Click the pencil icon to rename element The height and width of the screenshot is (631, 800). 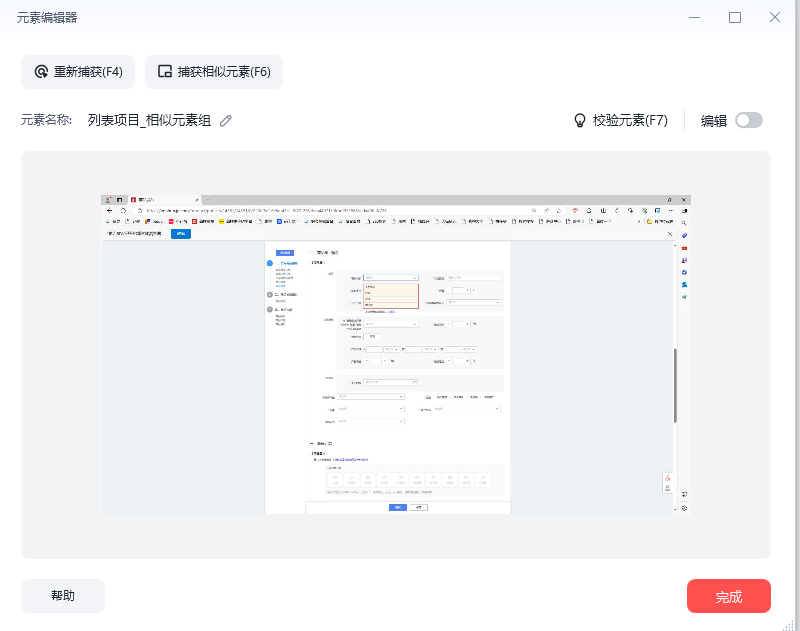[x=226, y=120]
